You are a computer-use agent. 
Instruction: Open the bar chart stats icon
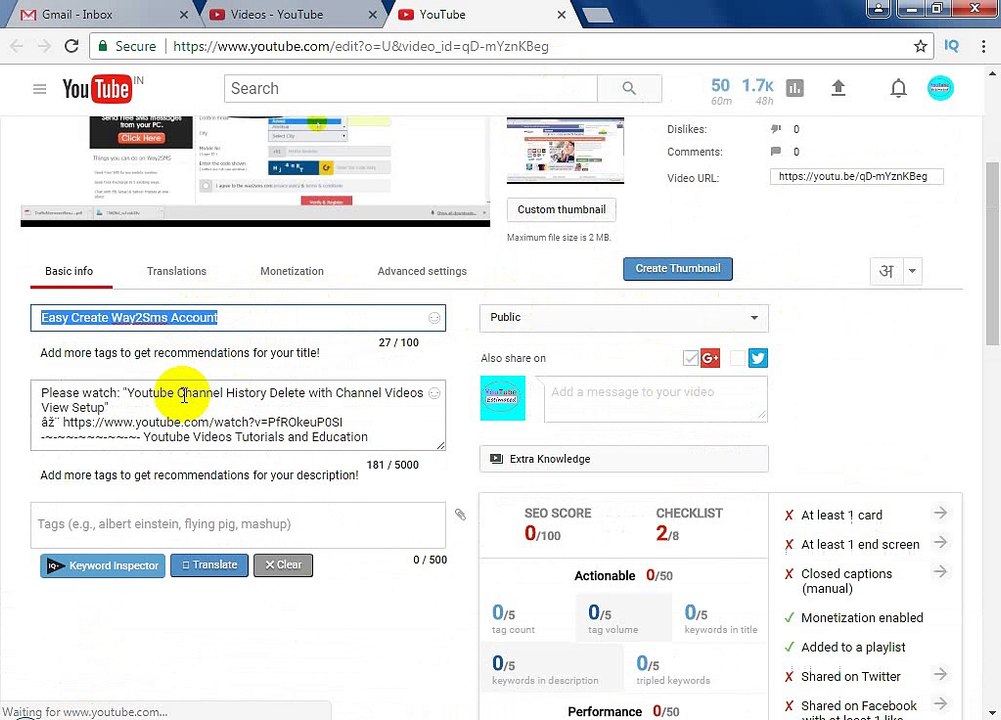(795, 88)
